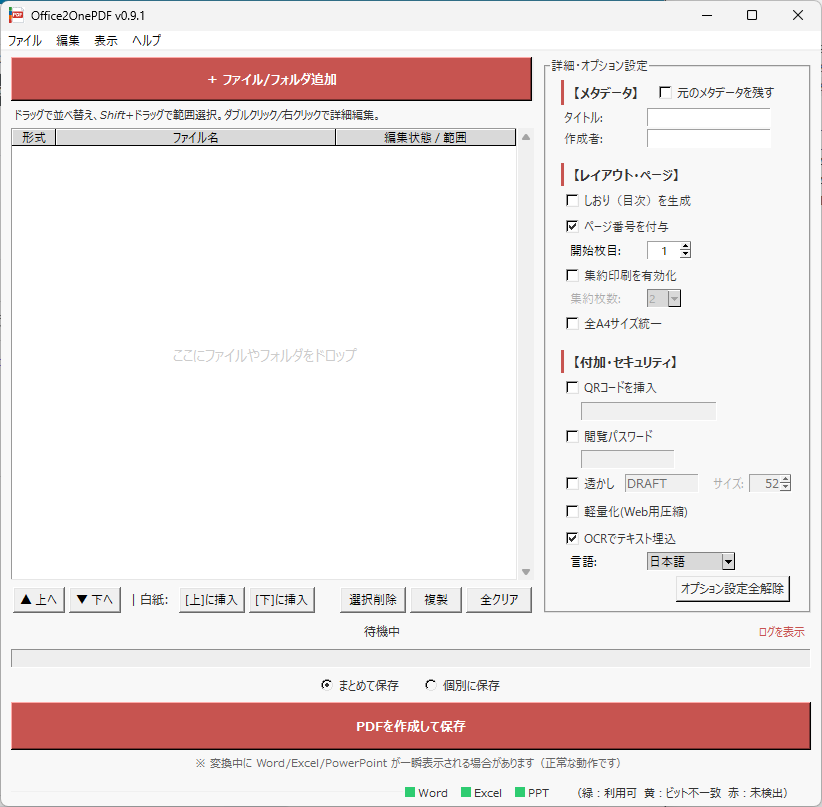Click the green Excel status indicator
This screenshot has height=807, width=822.
(x=465, y=793)
